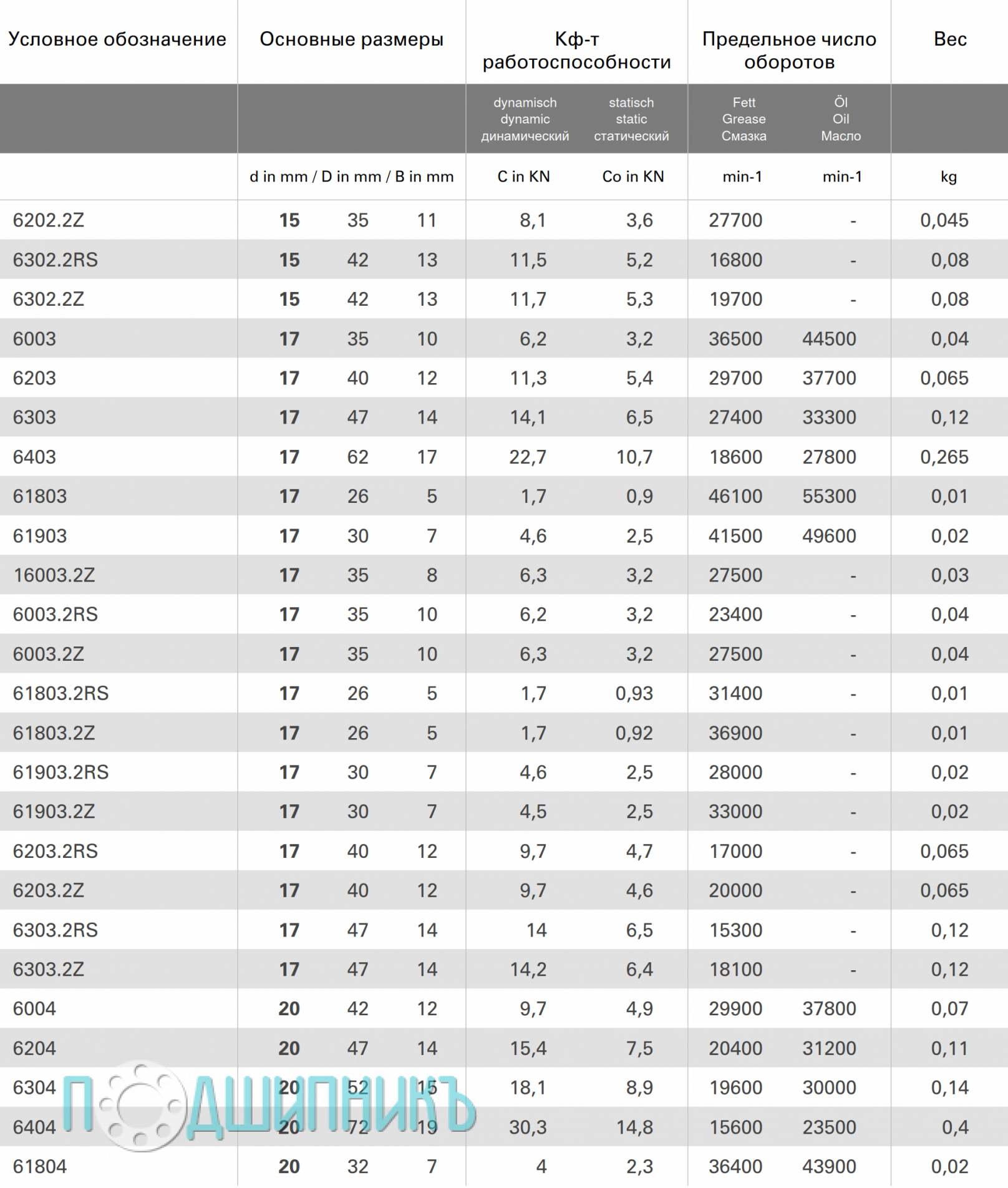The width and height of the screenshot is (1008, 1188).
Task: Click static load value 14,8
Action: coord(635,1127)
